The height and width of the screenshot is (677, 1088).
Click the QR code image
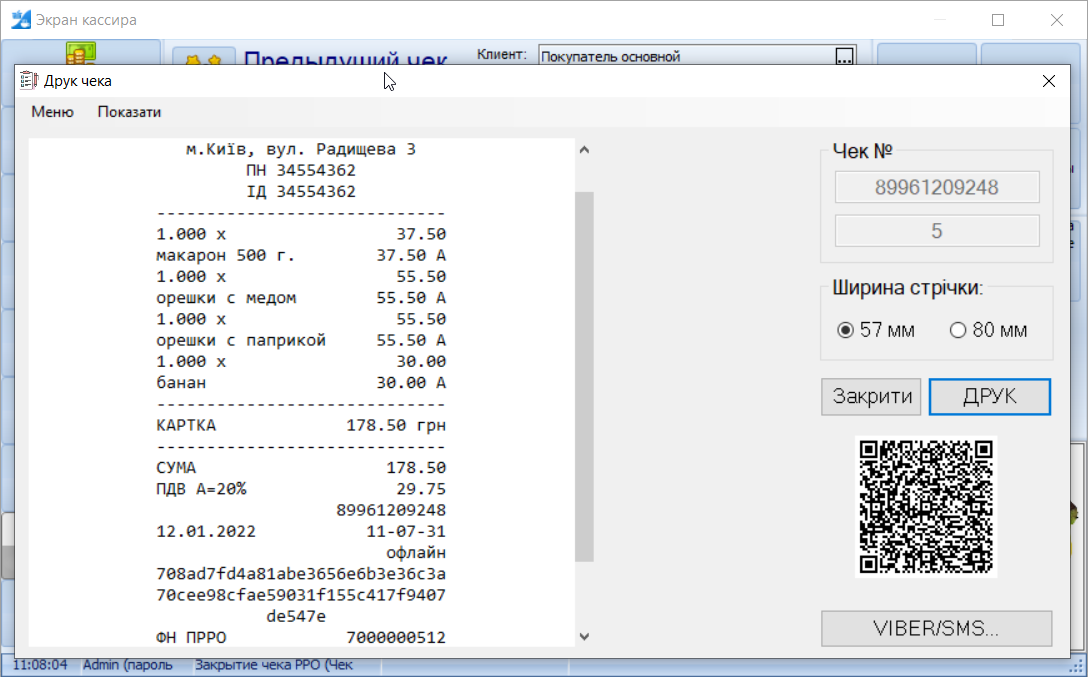(926, 506)
